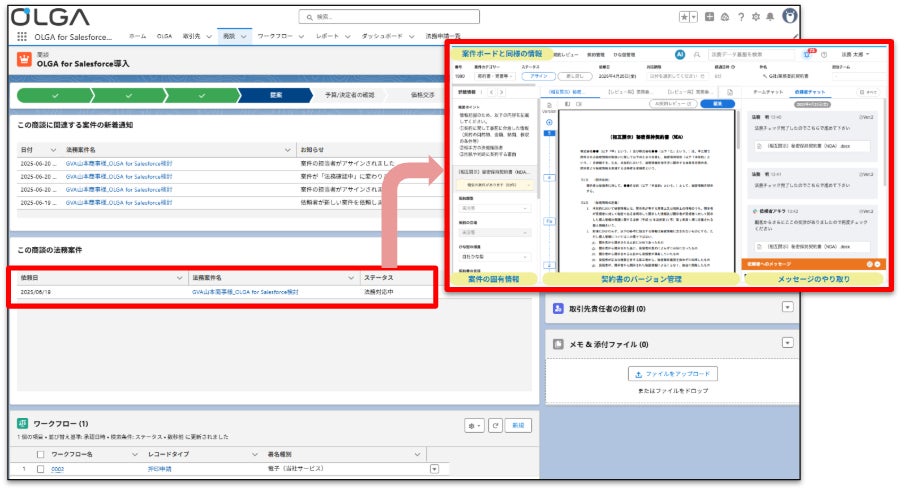Select the 価格交渉 stage
This screenshot has height=490, width=904.
click(x=423, y=95)
